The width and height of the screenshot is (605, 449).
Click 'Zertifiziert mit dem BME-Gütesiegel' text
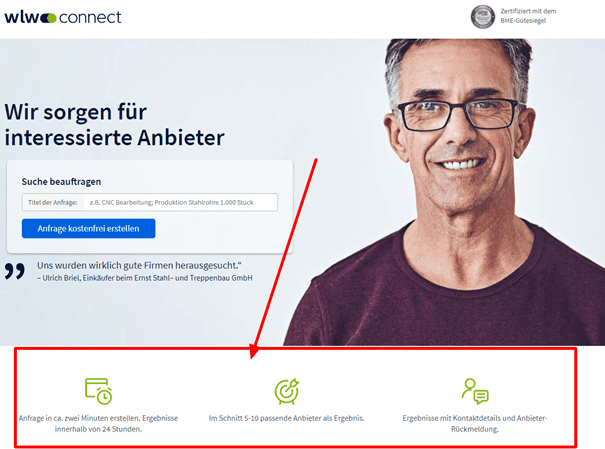click(528, 16)
